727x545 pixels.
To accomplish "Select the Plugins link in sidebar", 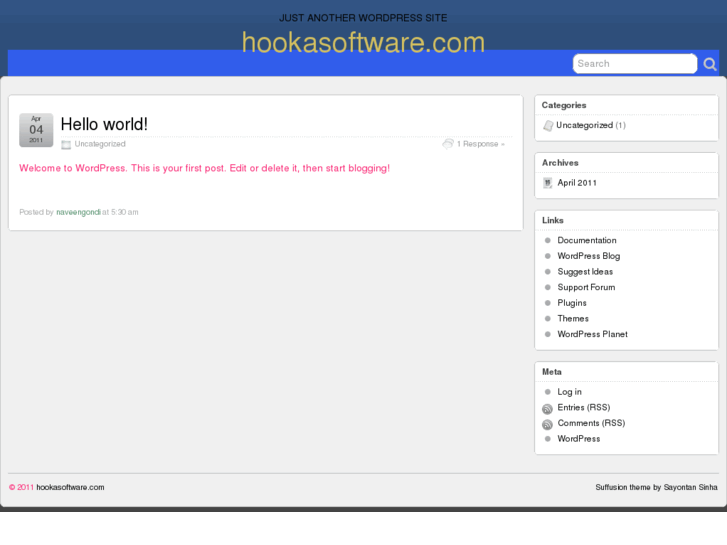I will (572, 303).
